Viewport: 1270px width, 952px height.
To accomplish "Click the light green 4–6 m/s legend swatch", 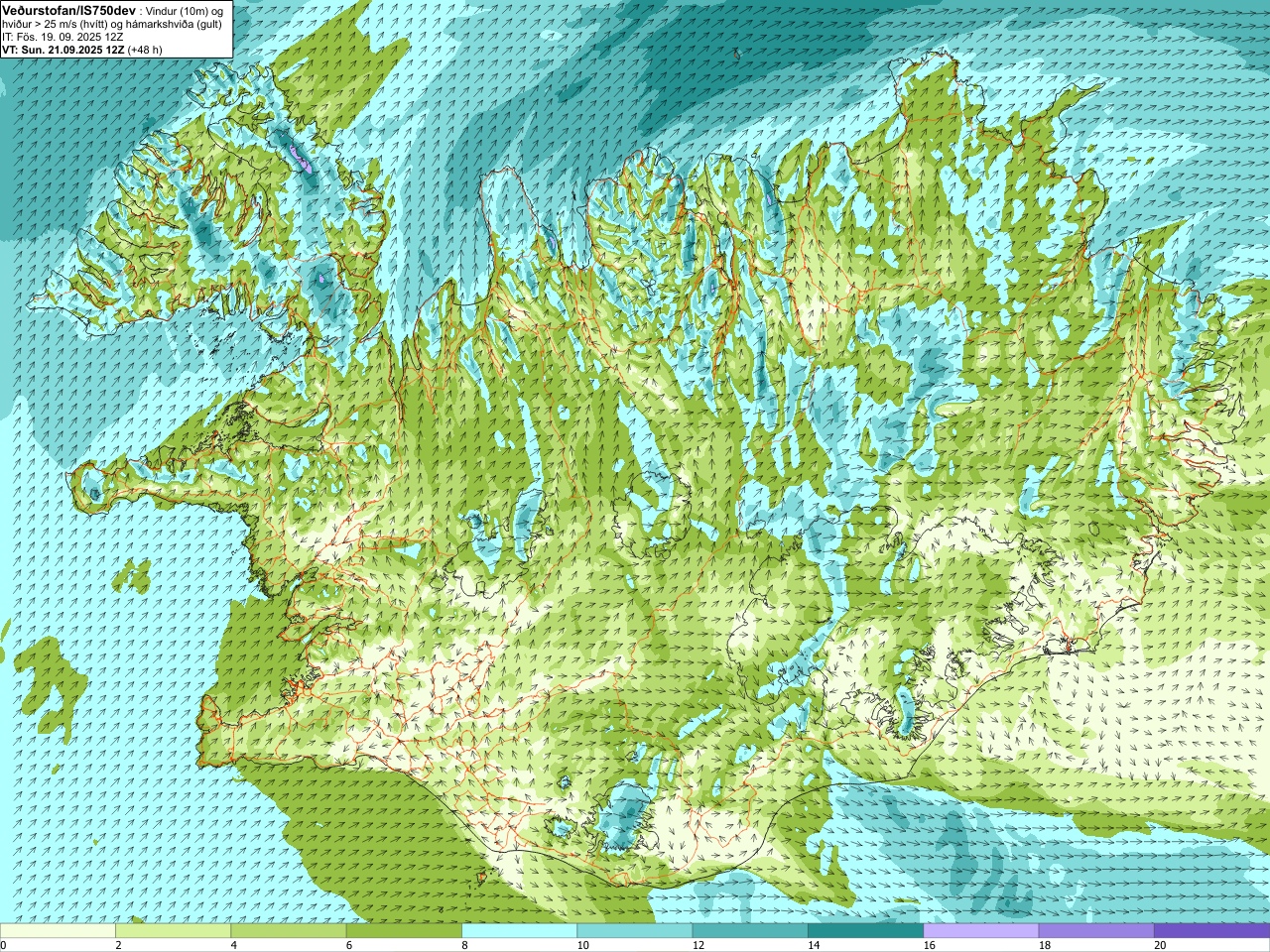I will (x=288, y=931).
